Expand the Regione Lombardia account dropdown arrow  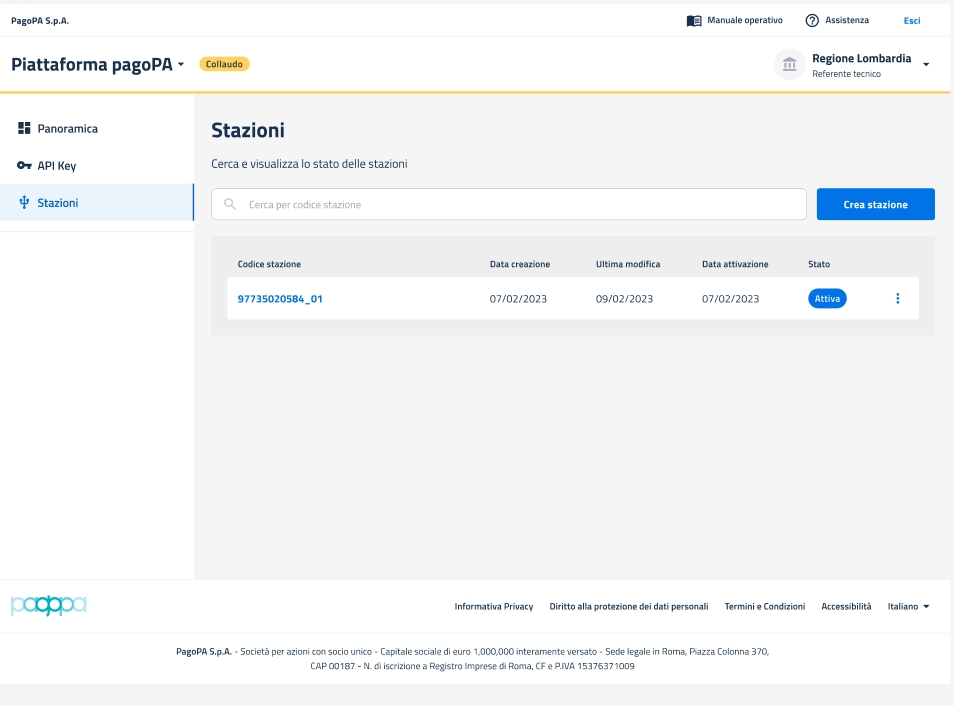tap(926, 65)
